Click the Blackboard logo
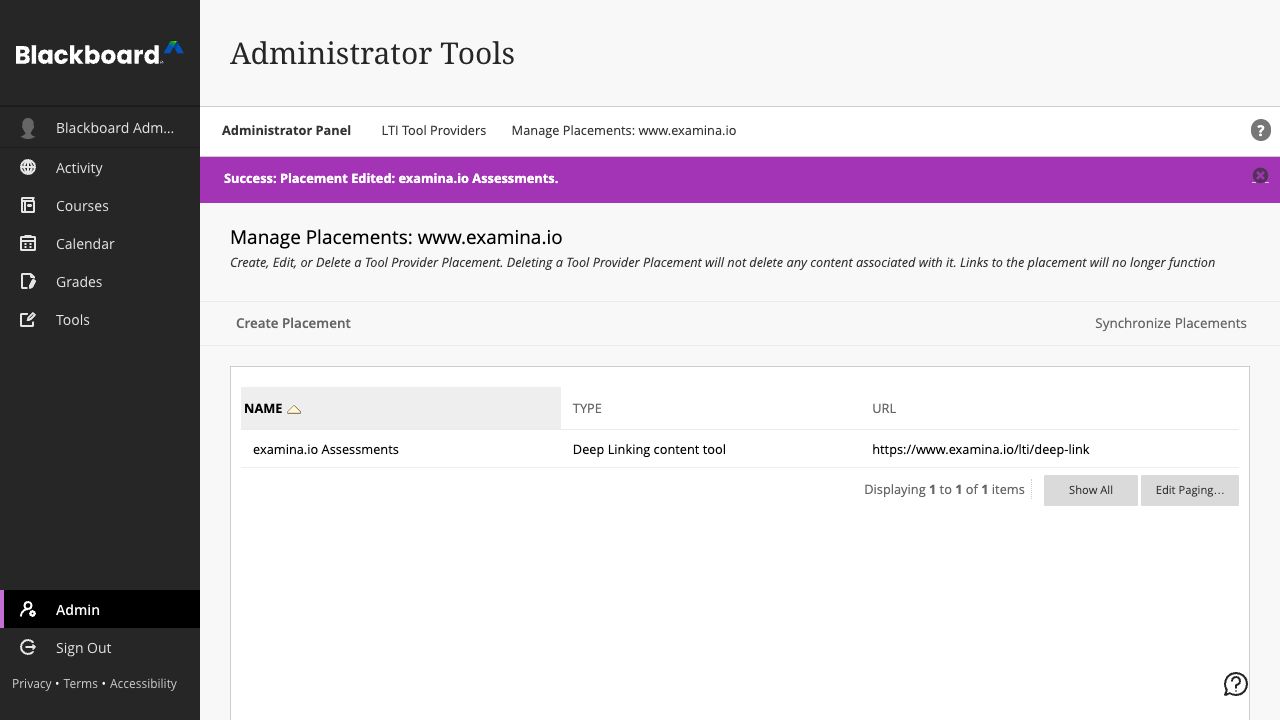The width and height of the screenshot is (1280, 720). [x=99, y=54]
